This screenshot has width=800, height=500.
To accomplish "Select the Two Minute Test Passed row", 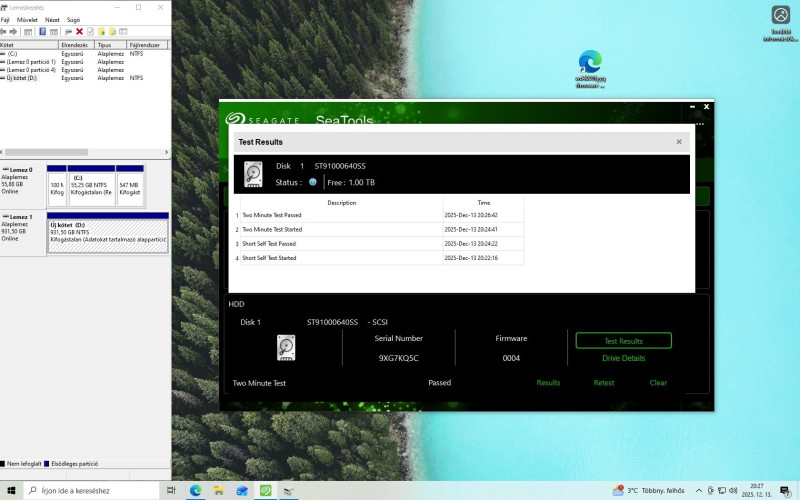I will (379, 215).
